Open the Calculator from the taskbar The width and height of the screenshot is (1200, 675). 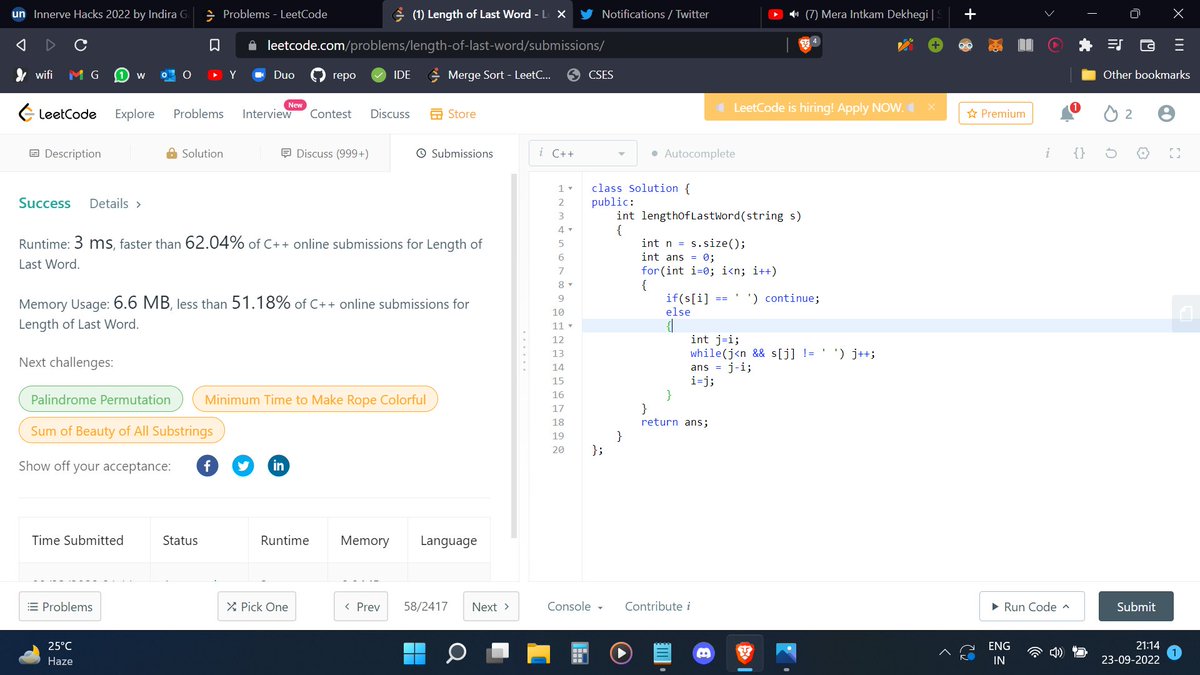pos(579,653)
